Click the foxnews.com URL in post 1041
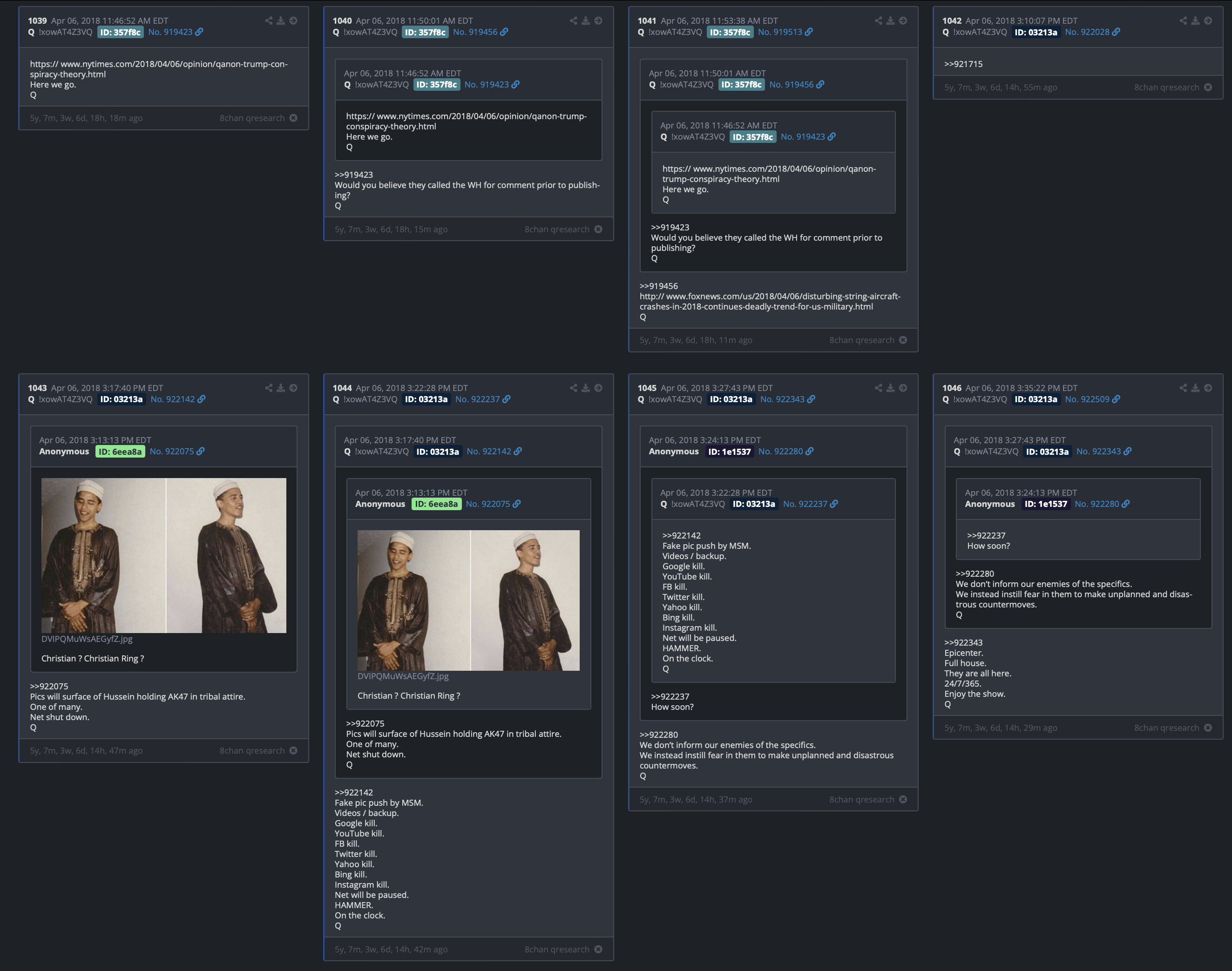This screenshot has width=1232, height=971. point(770,301)
